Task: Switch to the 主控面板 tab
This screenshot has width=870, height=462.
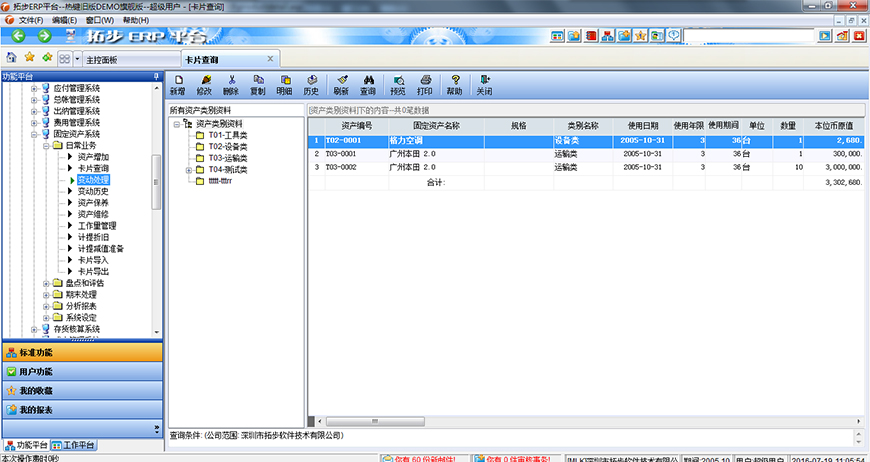Action: coord(101,60)
